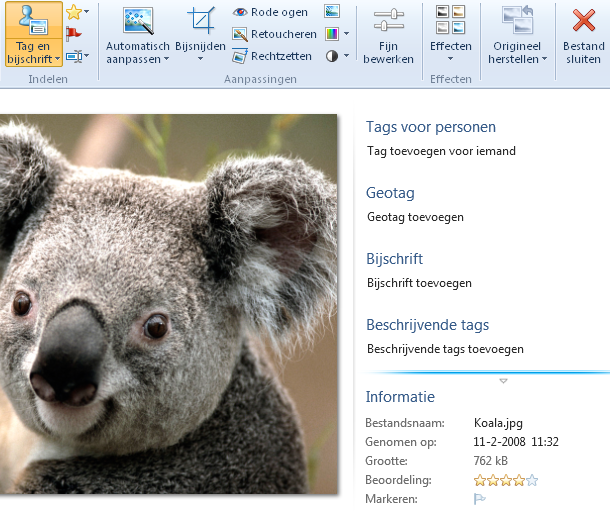Open the exposure dropdown arrow
Screen dimensions: 610x511
pos(346,56)
